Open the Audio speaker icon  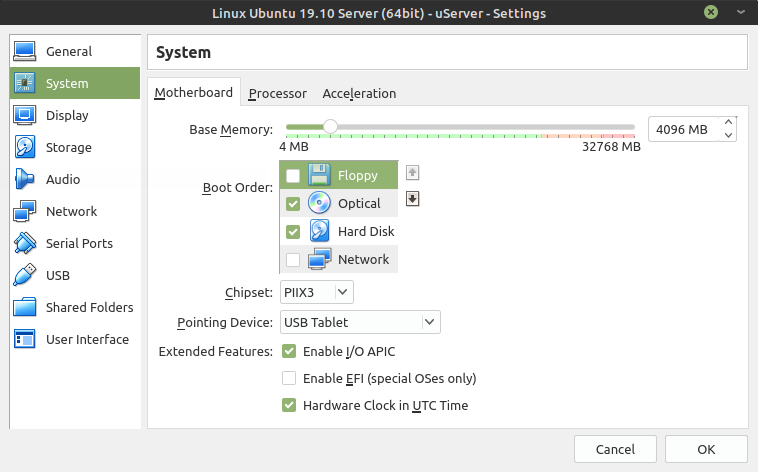click(25, 179)
